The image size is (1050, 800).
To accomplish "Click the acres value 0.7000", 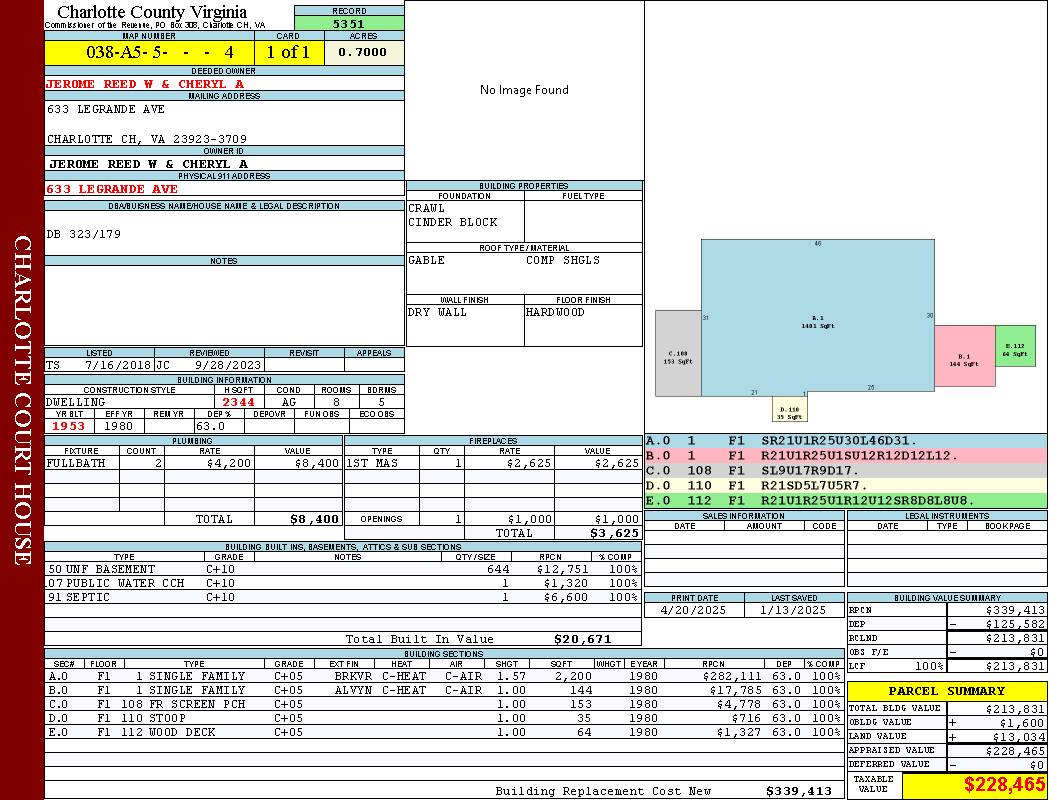I will (x=363, y=52).
